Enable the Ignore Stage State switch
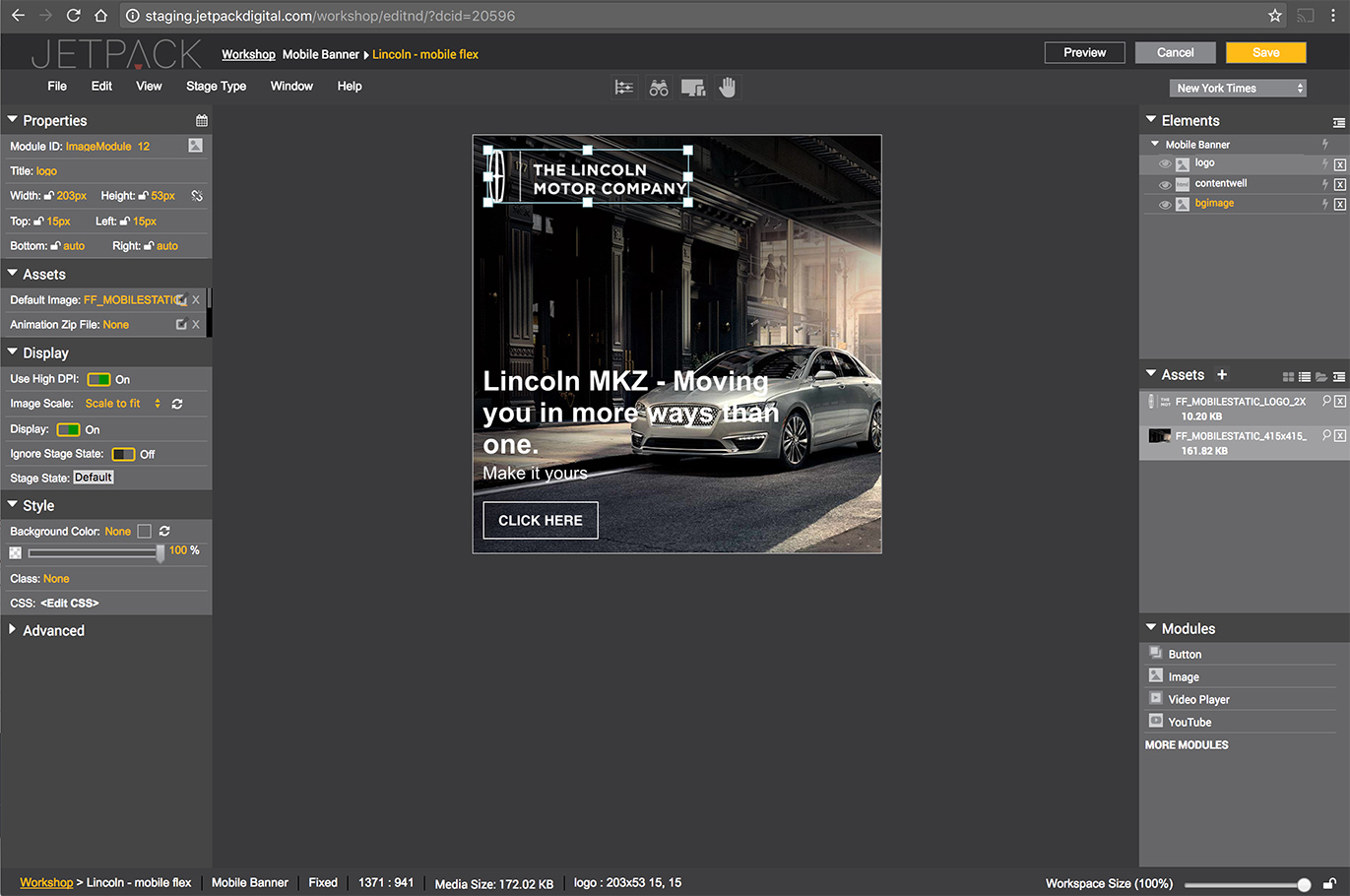Image resolution: width=1350 pixels, height=896 pixels. pyautogui.click(x=123, y=454)
